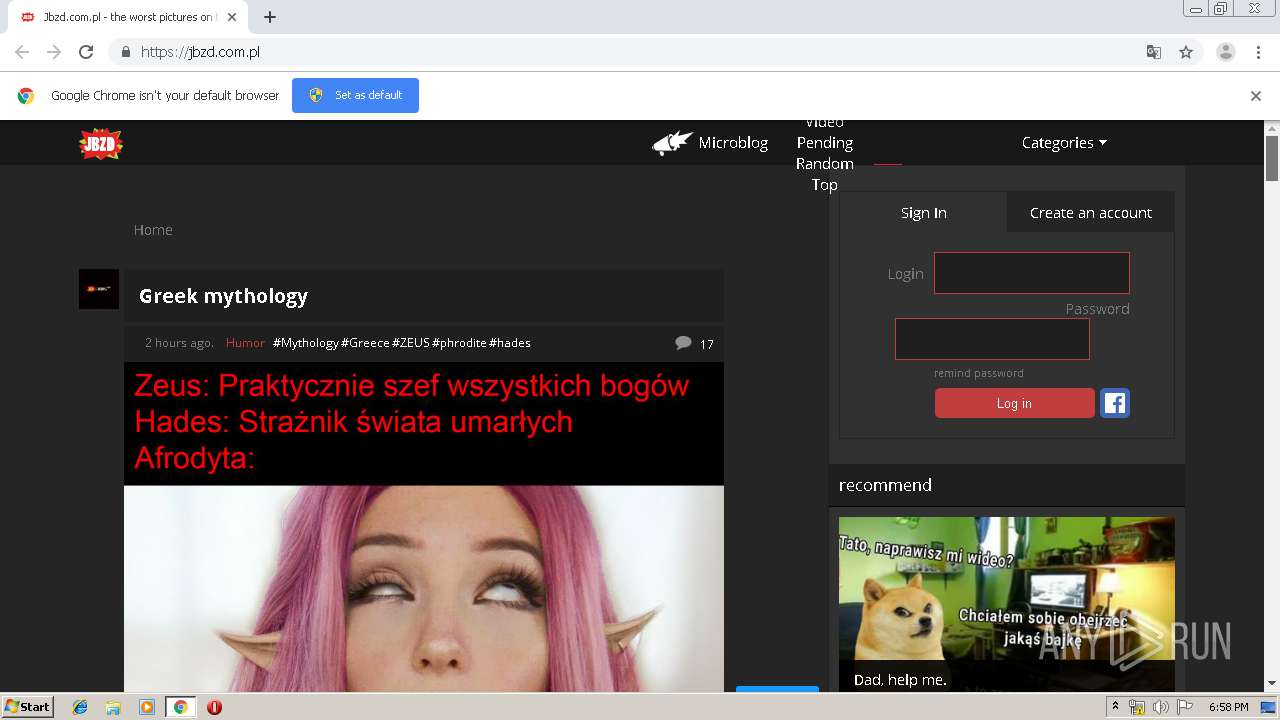Screen dimensions: 1280x720
Task: Open the #Mythology tag
Action: [306, 342]
